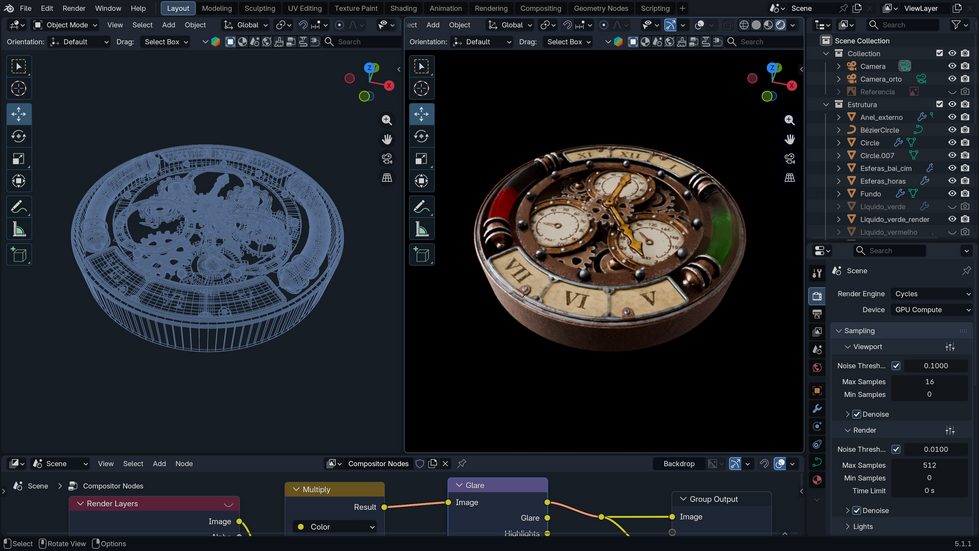Select the Move tool in left viewport
The image size is (979, 551).
click(19, 114)
